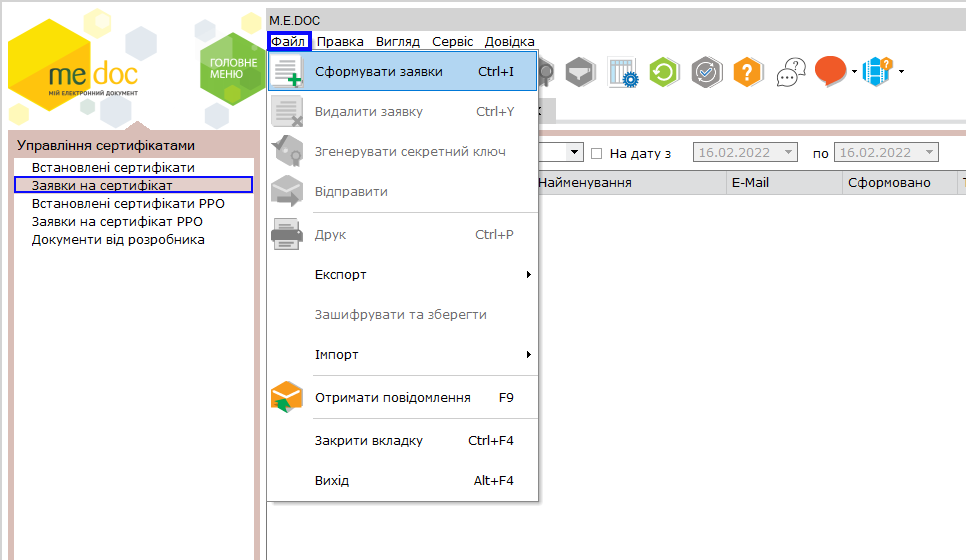Open dropdown arrow next to film-strip icon
The image size is (966, 560).
click(x=901, y=72)
